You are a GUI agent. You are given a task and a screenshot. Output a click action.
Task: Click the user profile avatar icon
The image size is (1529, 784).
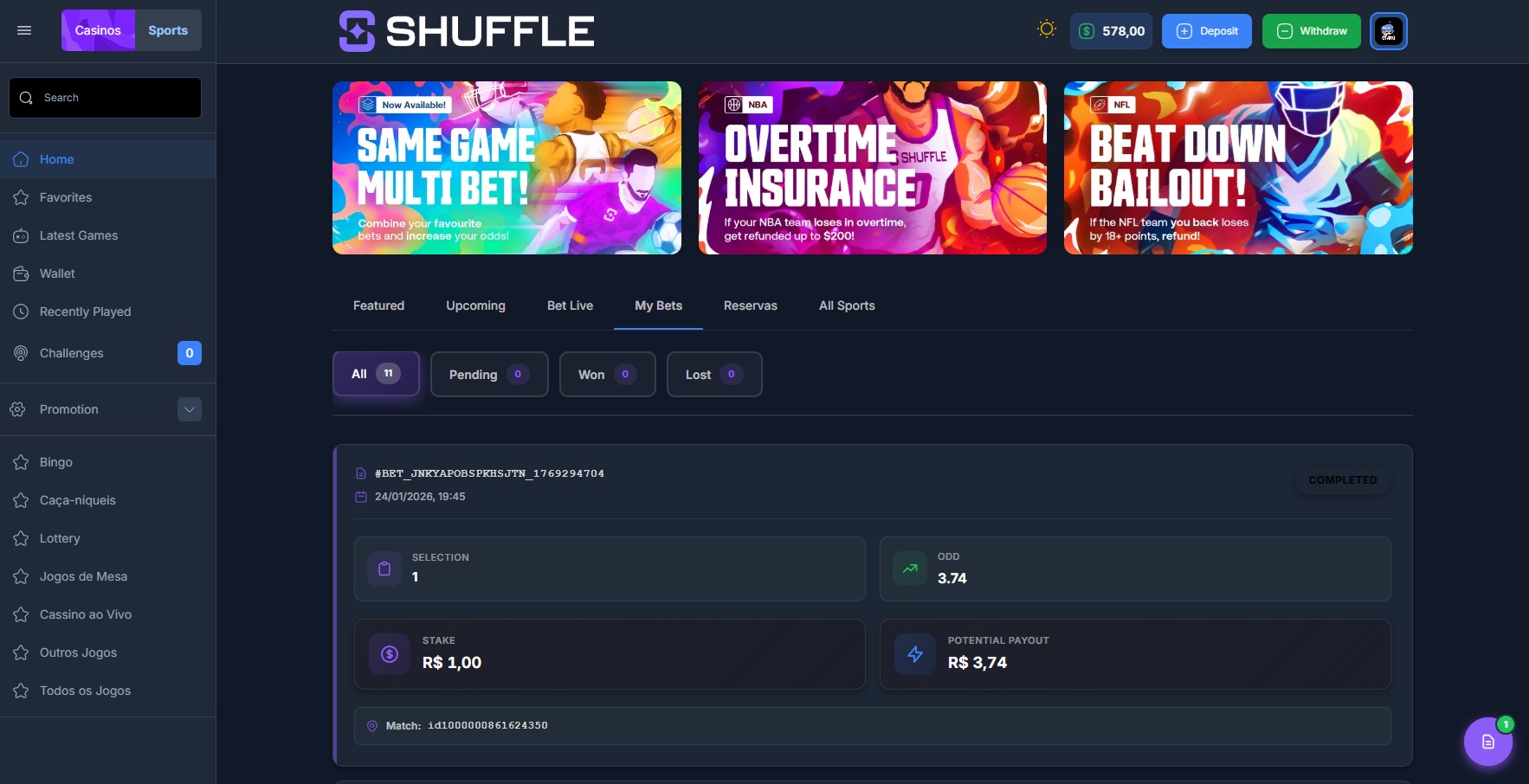[1388, 31]
